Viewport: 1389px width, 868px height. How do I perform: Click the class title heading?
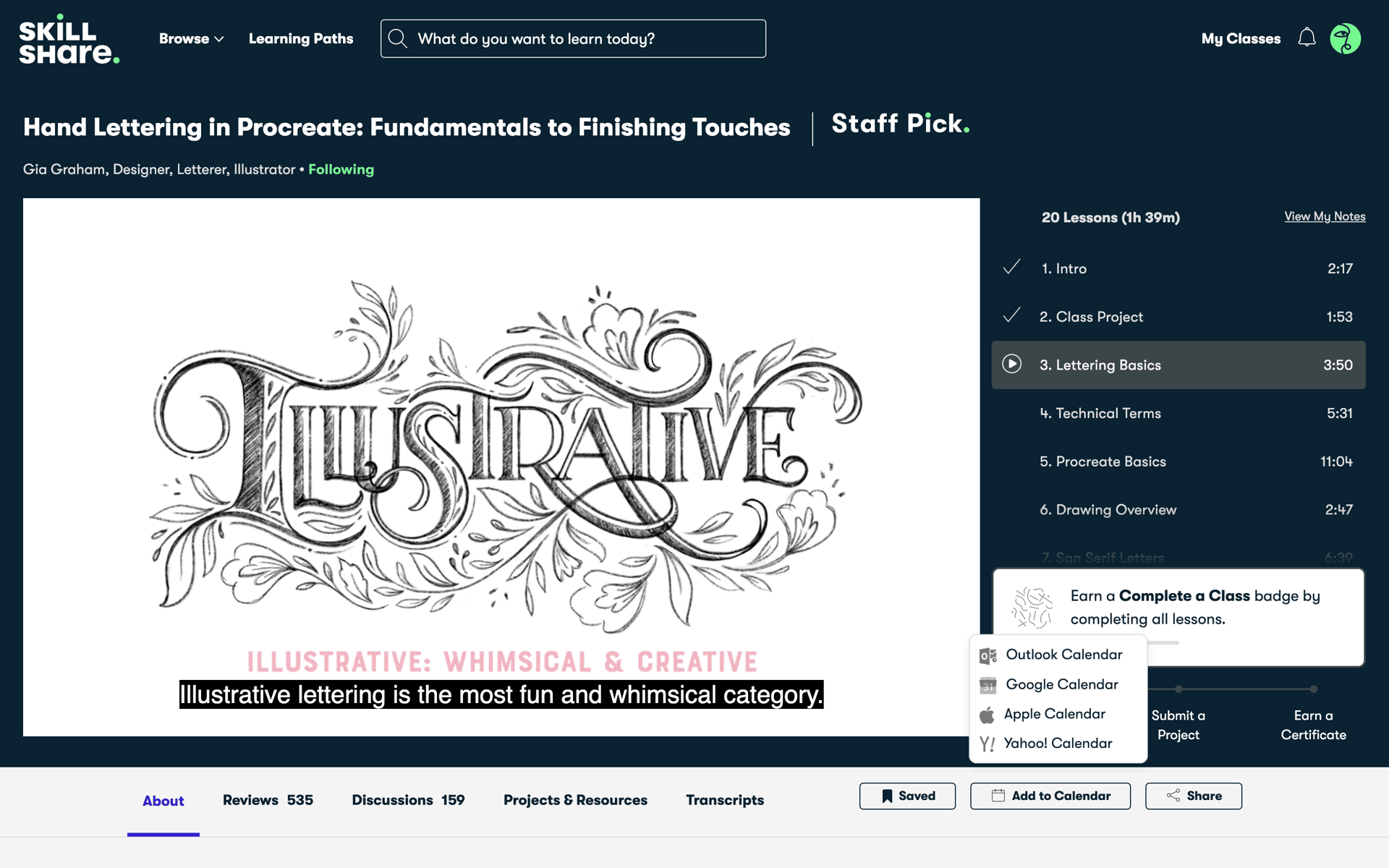click(x=407, y=127)
